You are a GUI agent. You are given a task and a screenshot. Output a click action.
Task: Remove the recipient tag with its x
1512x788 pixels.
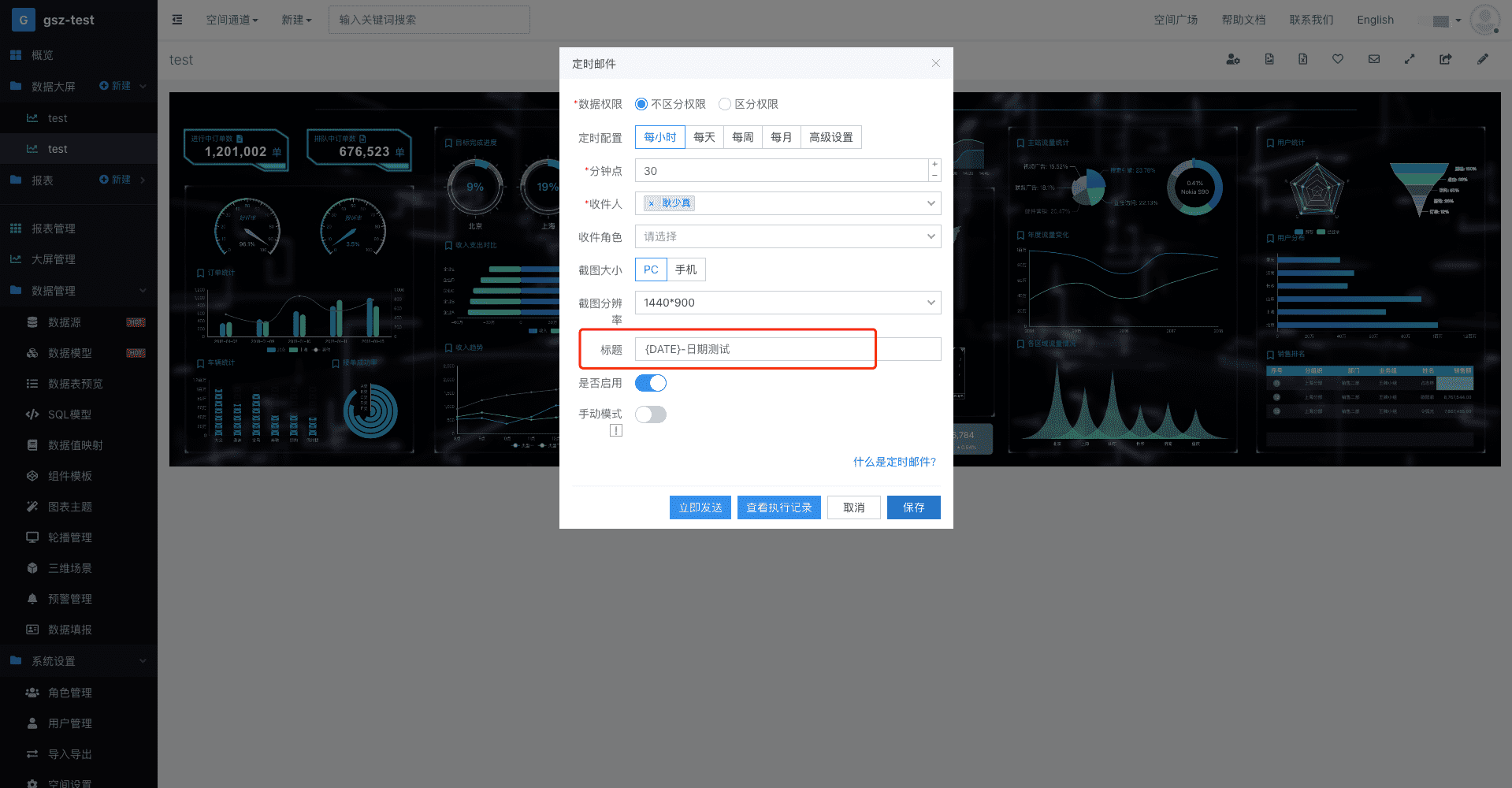651,203
